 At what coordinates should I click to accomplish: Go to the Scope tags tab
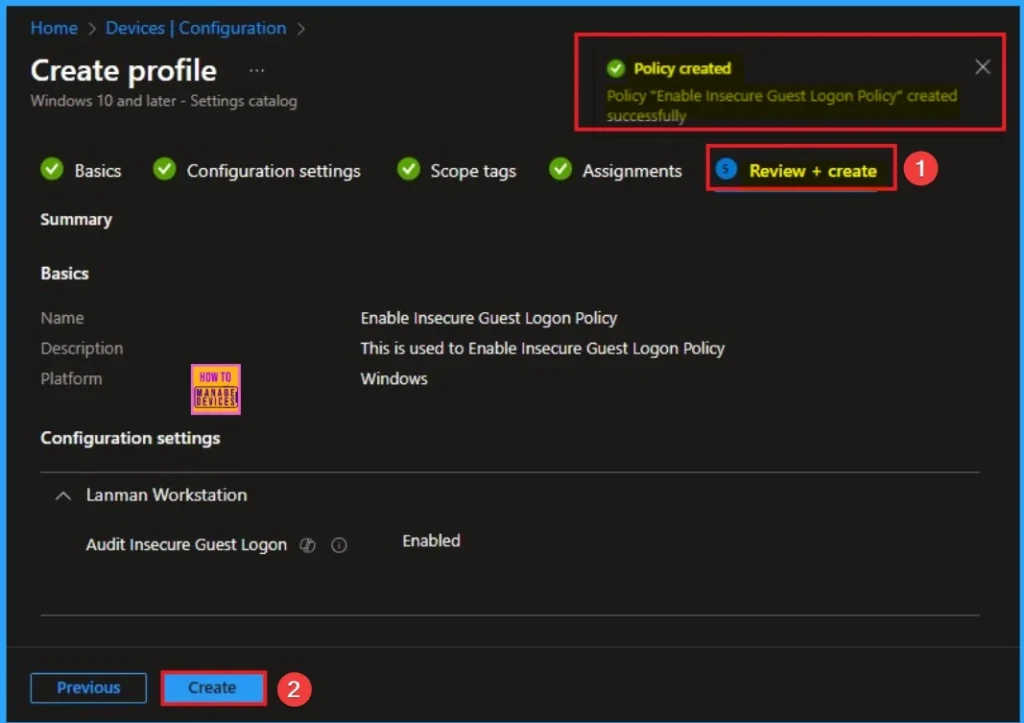(473, 171)
